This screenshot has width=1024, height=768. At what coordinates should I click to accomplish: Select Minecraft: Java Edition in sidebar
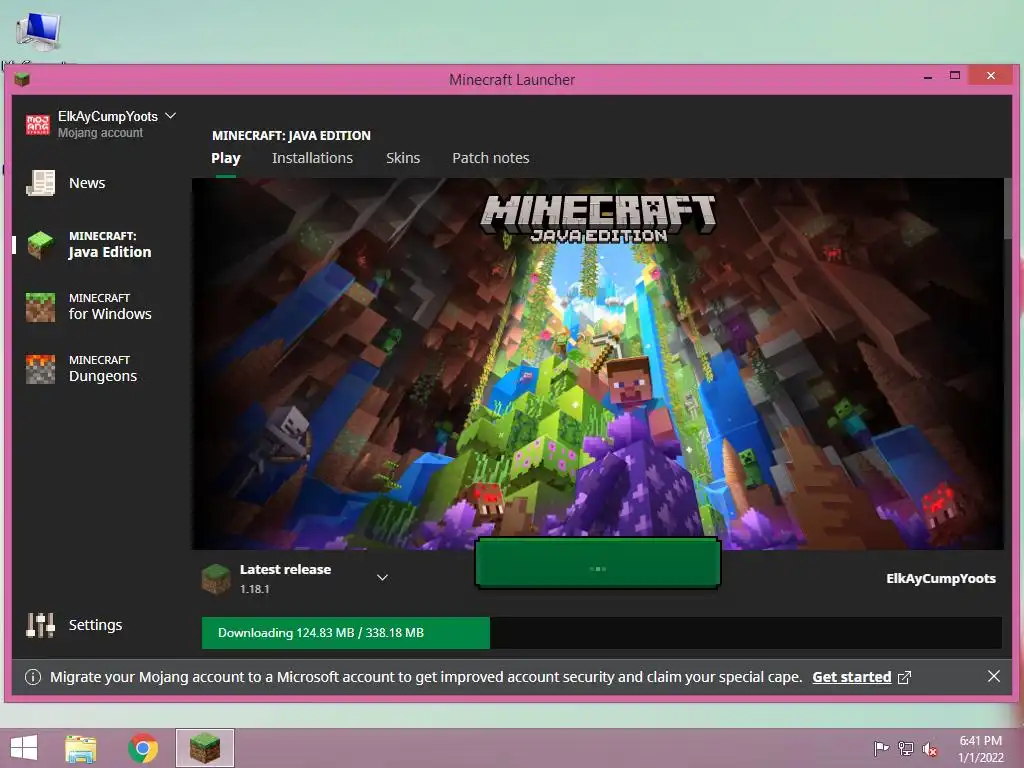(89, 245)
